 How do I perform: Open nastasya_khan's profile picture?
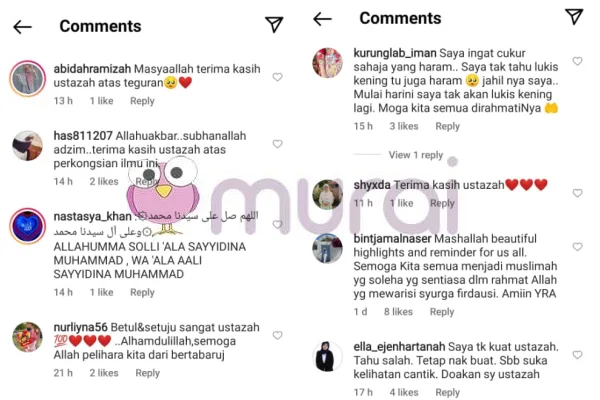[28, 226]
